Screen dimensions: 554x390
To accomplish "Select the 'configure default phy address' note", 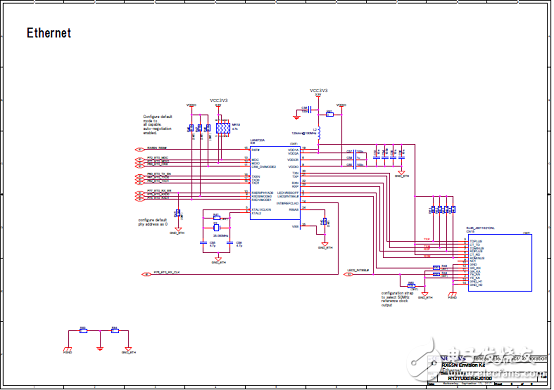I will pyautogui.click(x=153, y=222).
